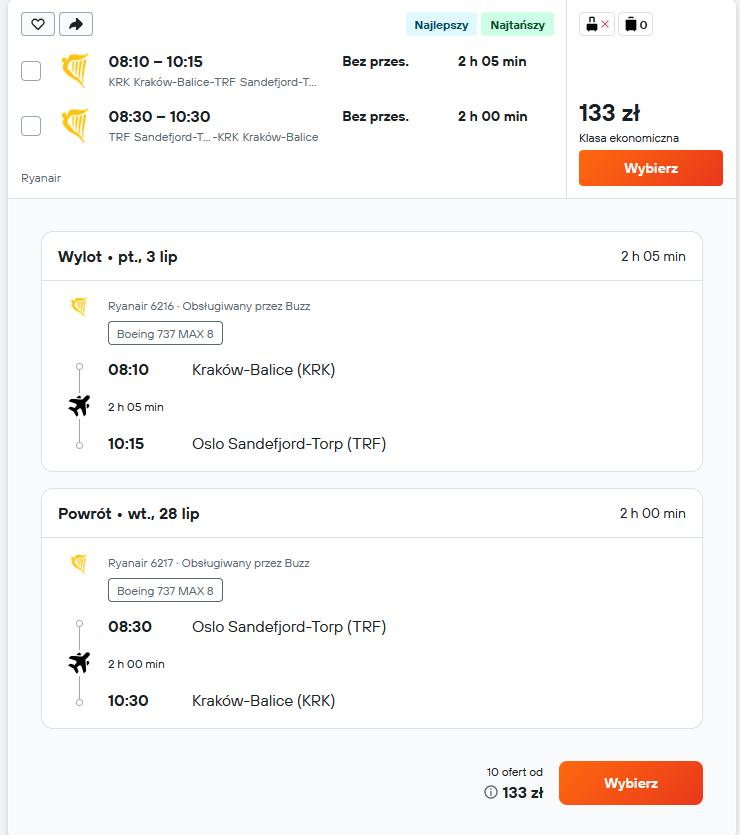741x835 pixels.
Task: Click the return Boeing 737 MAX 8 badge
Action: pos(165,591)
